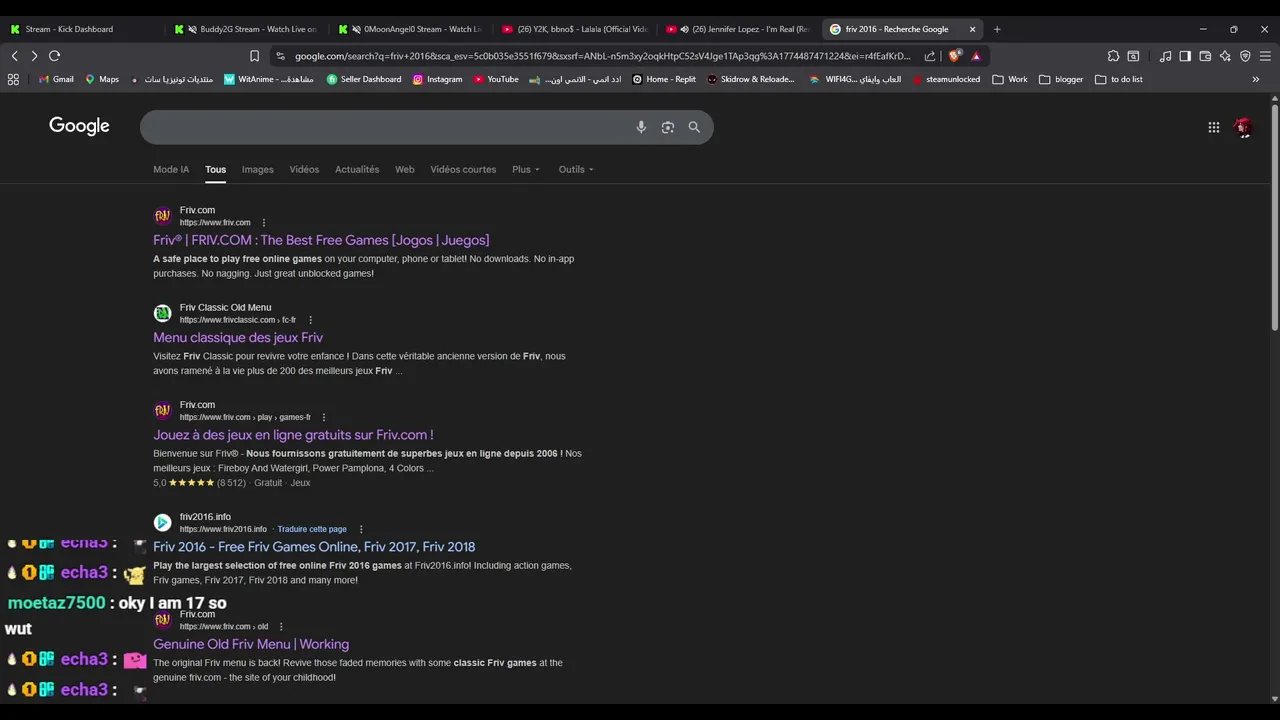Image resolution: width=1280 pixels, height=720 pixels.
Task: Open Genuine Old Friv Menu link
Action: (251, 644)
